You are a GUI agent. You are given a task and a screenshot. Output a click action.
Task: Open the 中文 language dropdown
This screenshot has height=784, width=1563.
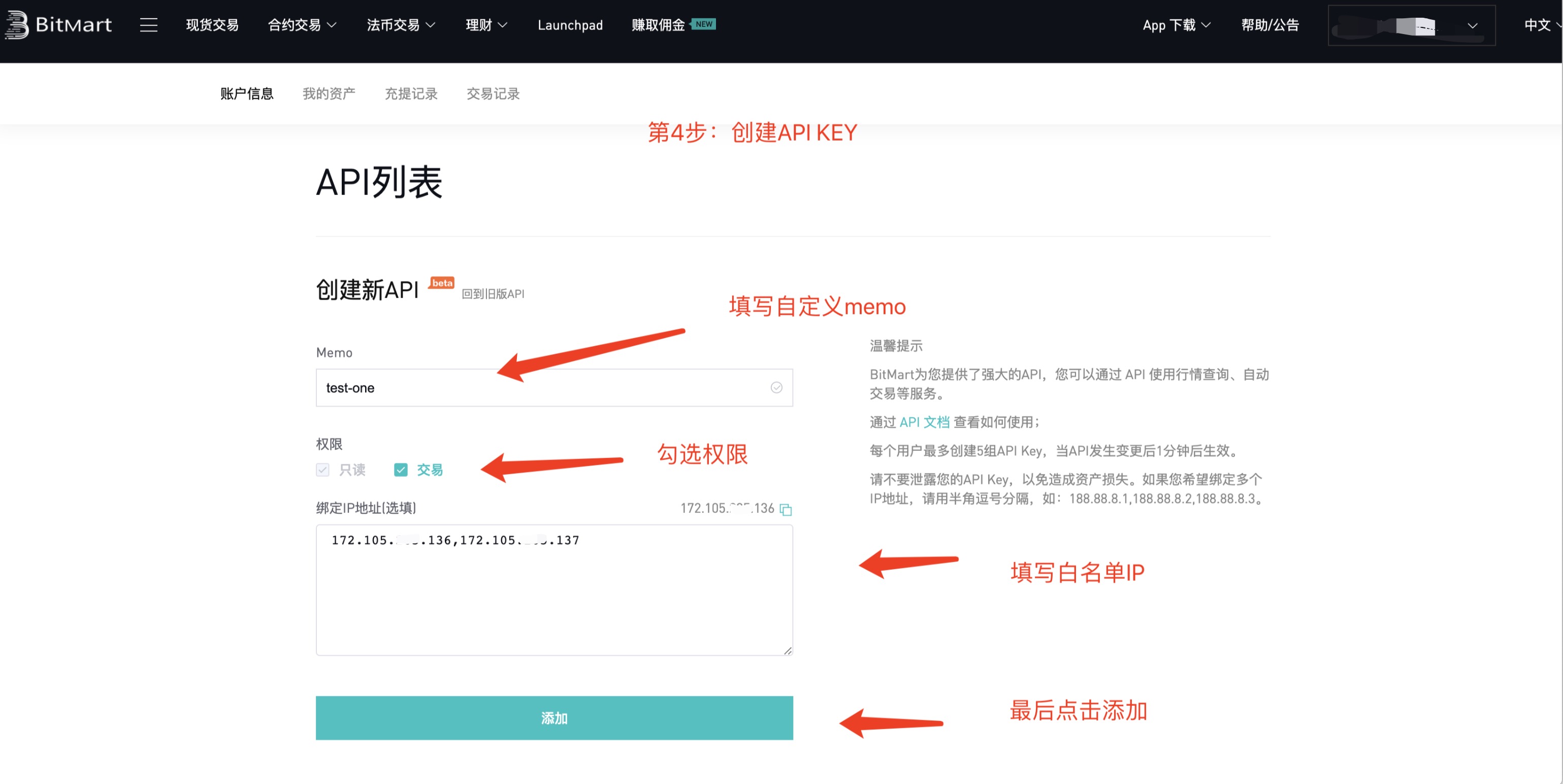[x=1542, y=25]
